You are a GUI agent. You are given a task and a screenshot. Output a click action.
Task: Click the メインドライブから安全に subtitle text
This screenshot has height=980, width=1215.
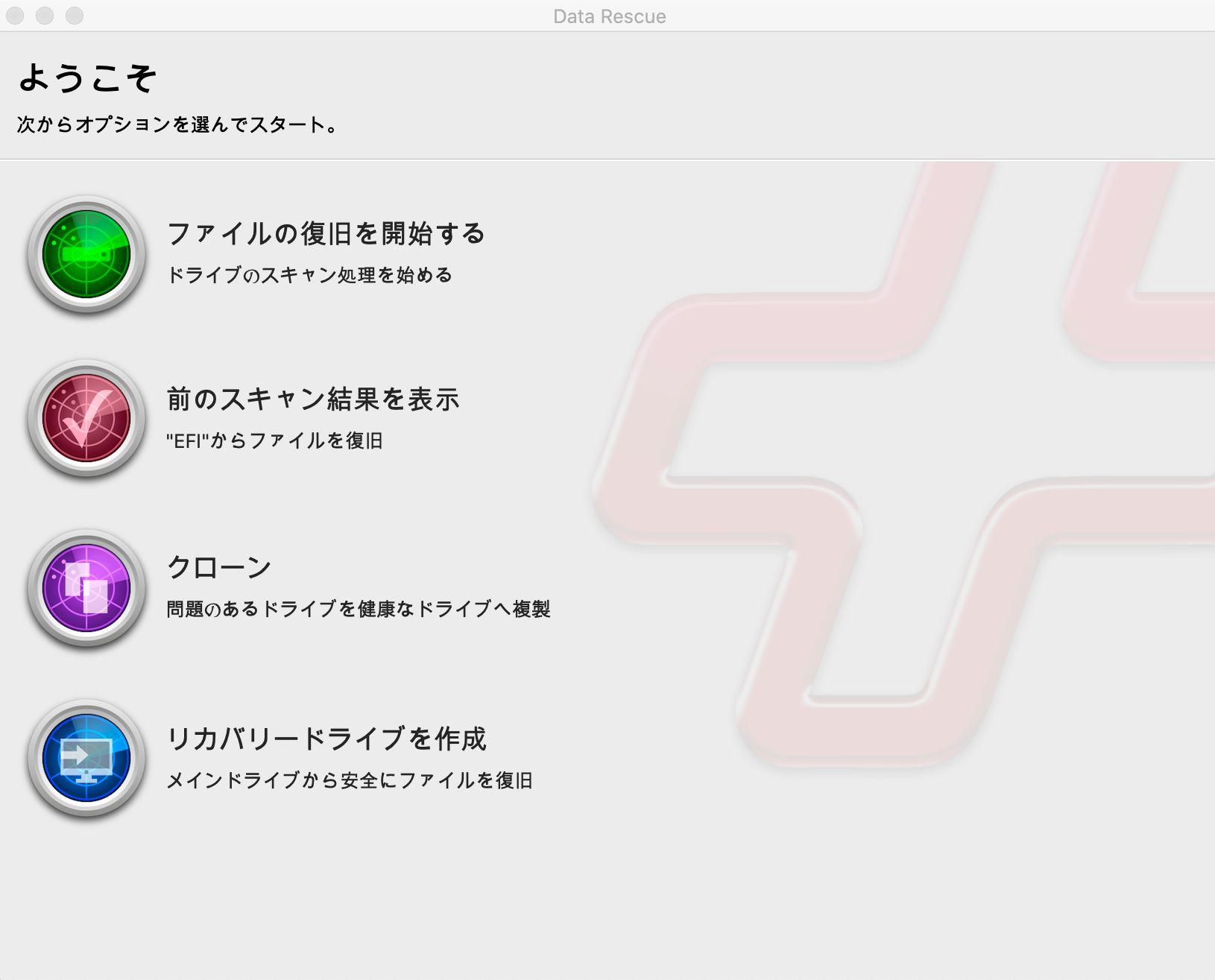353,782
